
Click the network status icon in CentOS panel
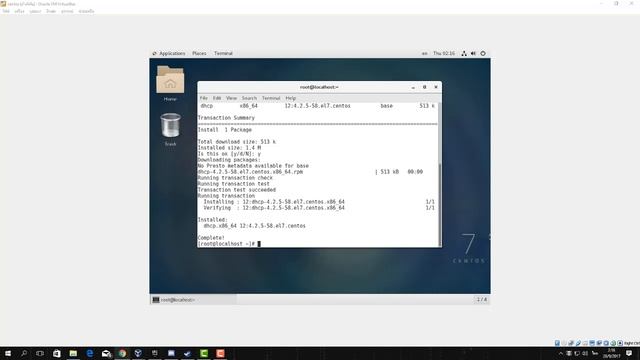click(x=464, y=53)
